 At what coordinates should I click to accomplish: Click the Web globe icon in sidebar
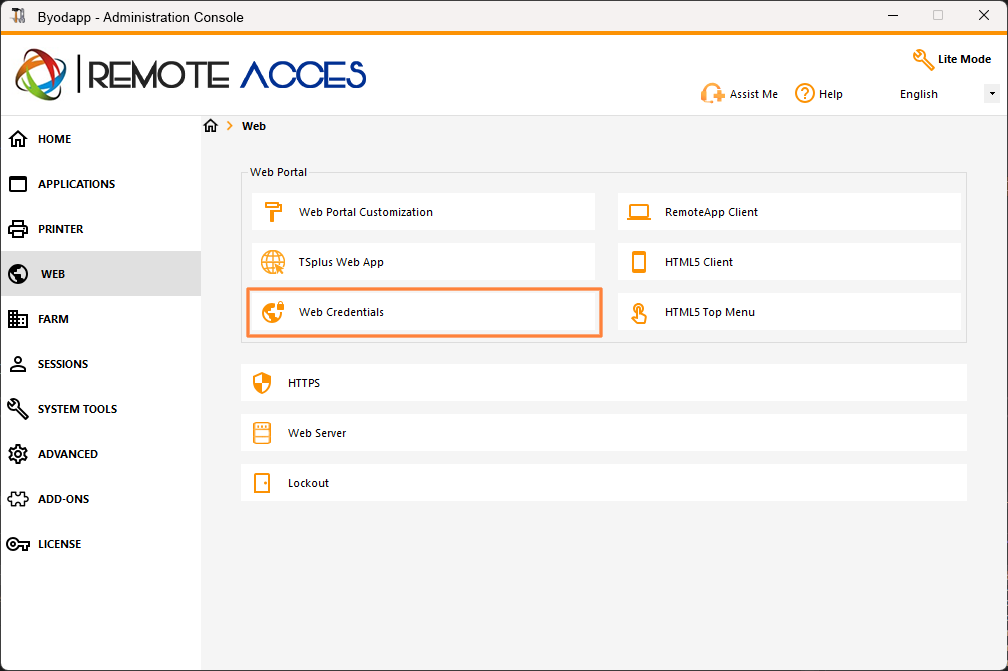(x=18, y=274)
